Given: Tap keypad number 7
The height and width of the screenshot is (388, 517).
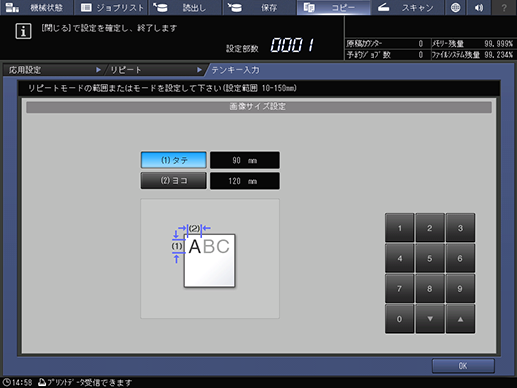Looking at the screenshot, I should (400, 289).
